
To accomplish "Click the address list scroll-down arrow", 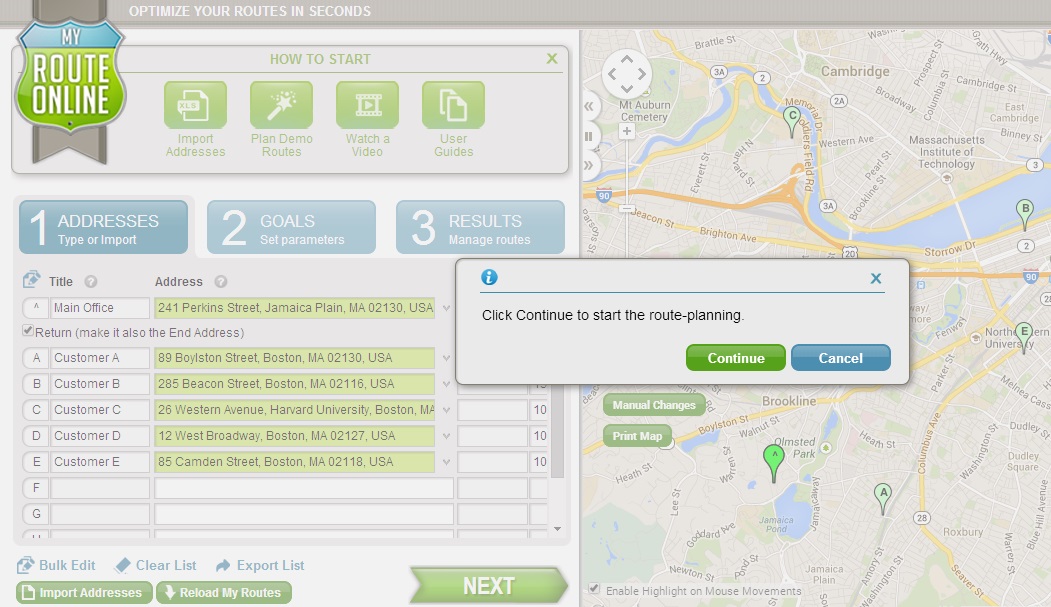I will 557,529.
